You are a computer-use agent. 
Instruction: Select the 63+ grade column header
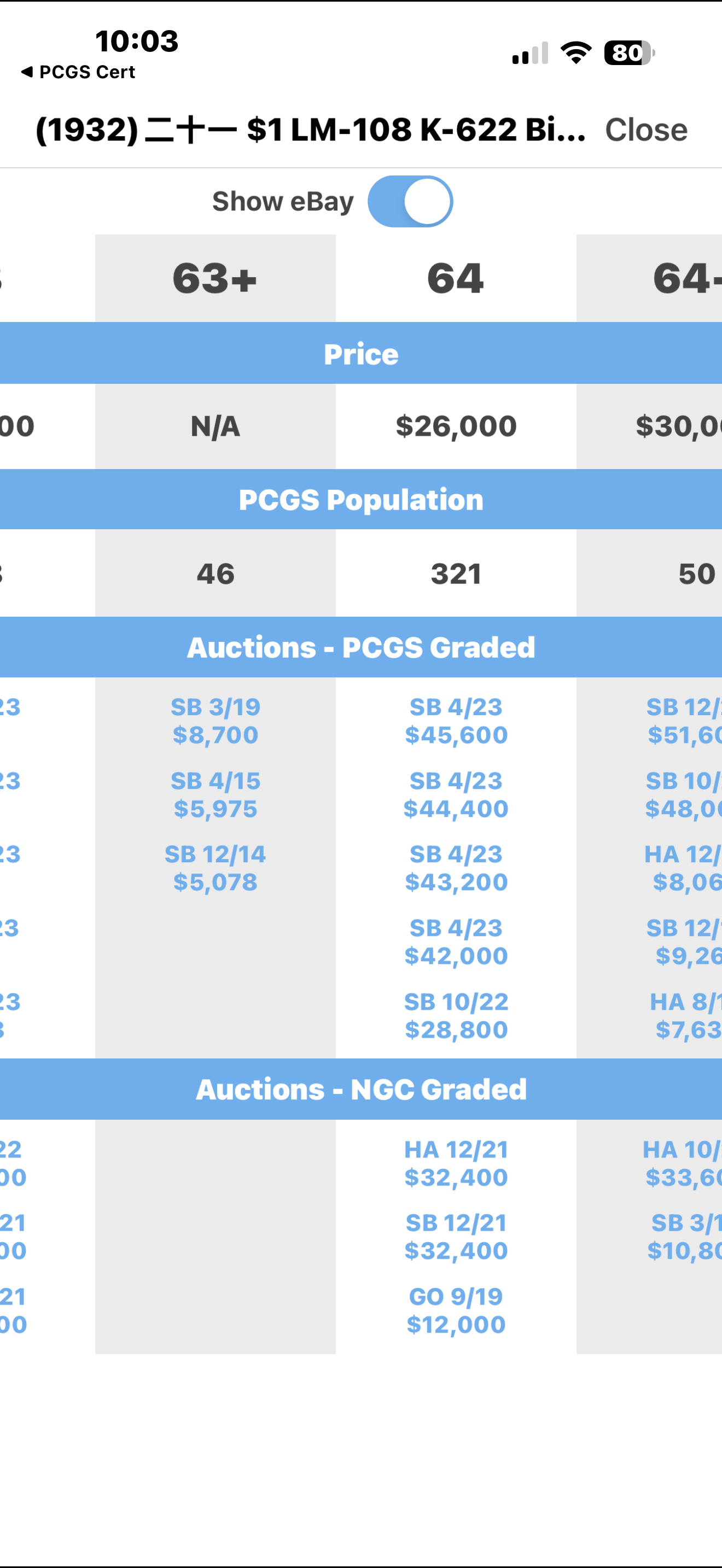click(215, 278)
